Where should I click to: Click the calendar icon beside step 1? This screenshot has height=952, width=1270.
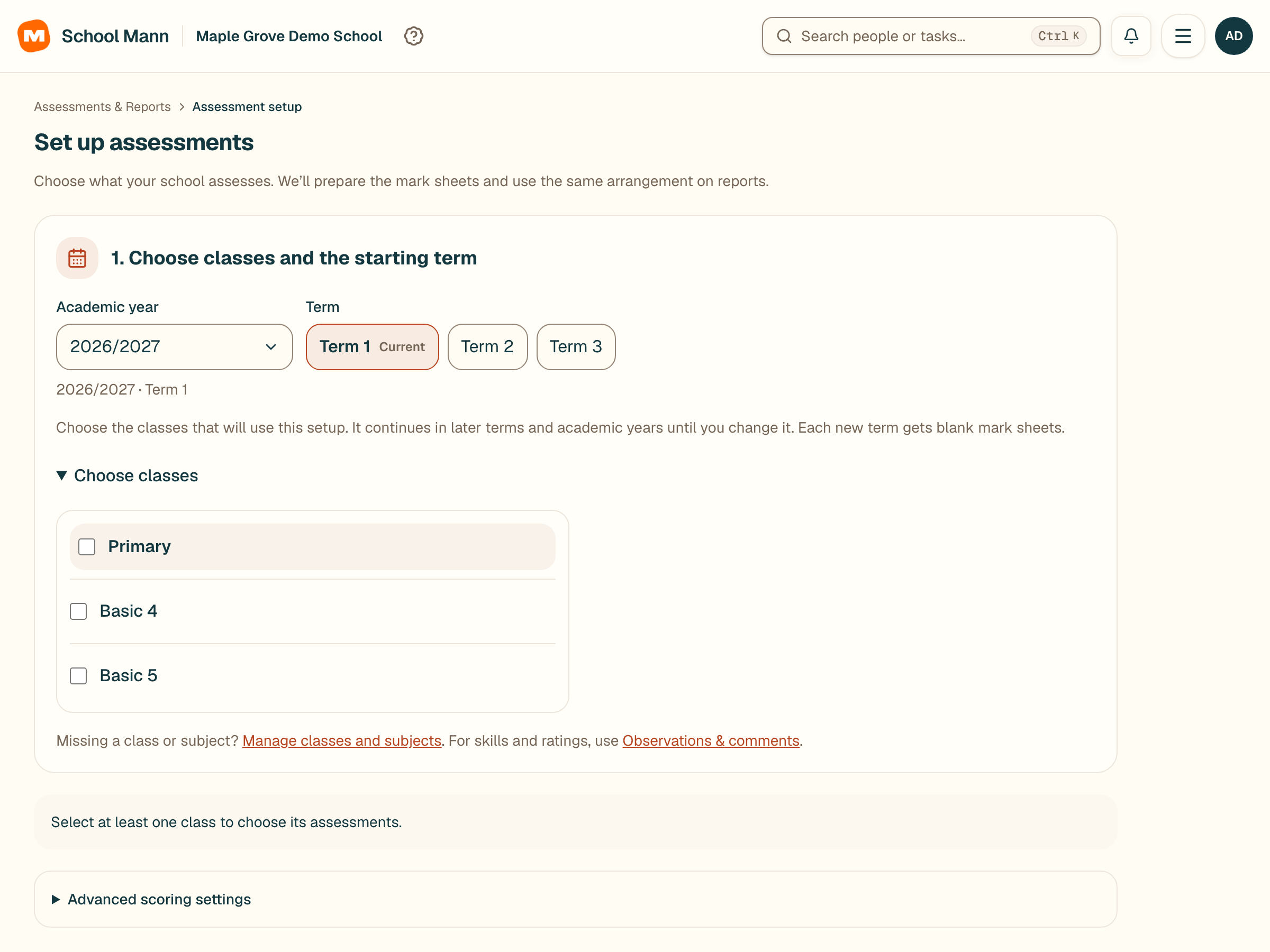(77, 258)
